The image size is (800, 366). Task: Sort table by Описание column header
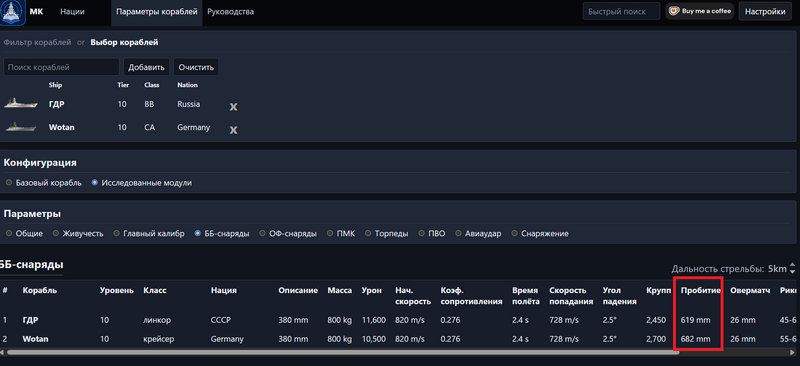click(x=298, y=290)
